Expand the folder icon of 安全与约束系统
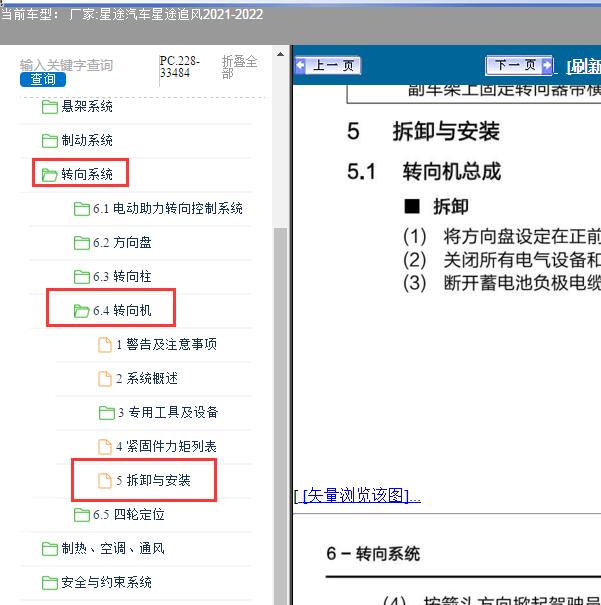 point(49,583)
